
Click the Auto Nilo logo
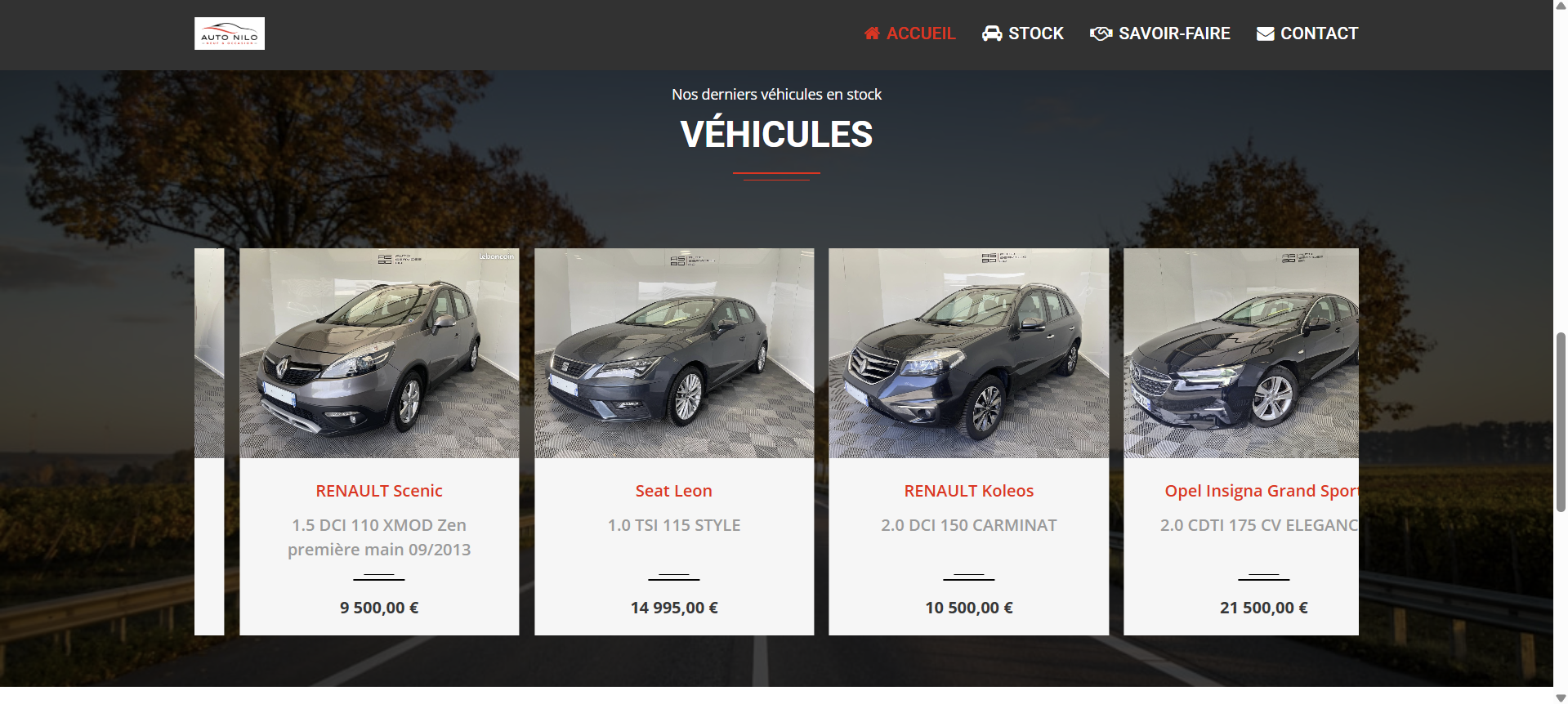229,33
